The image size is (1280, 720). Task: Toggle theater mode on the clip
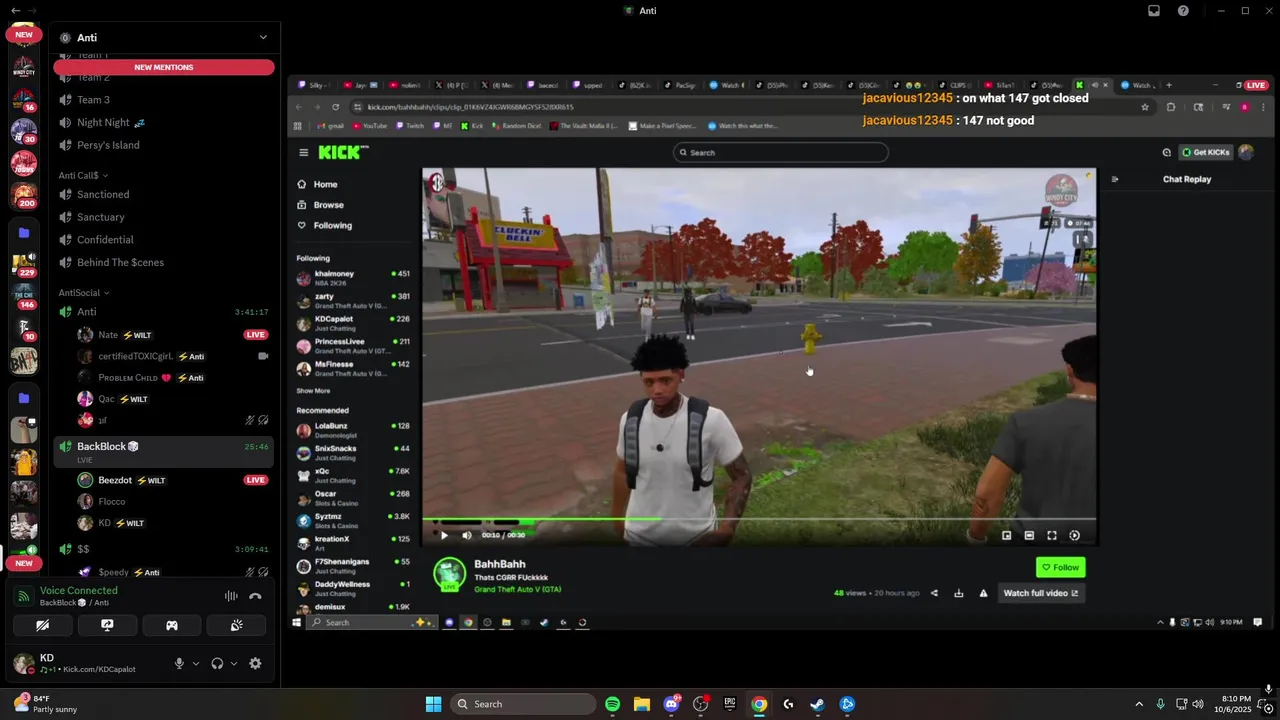click(x=1029, y=535)
